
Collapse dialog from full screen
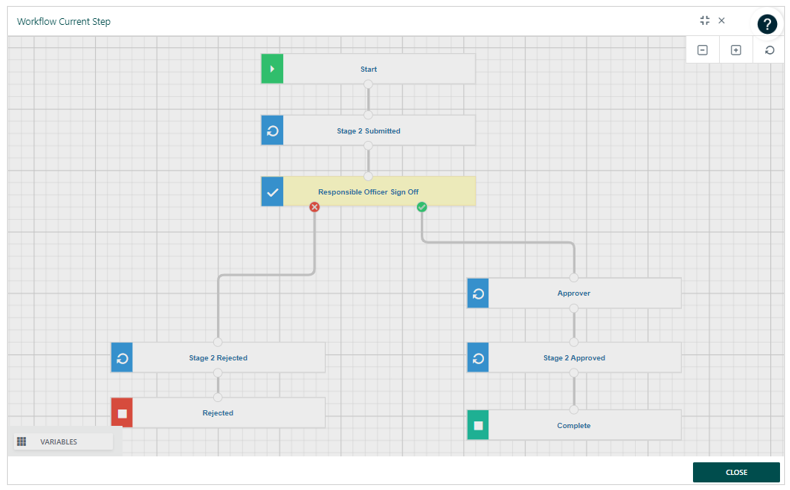pos(704,21)
